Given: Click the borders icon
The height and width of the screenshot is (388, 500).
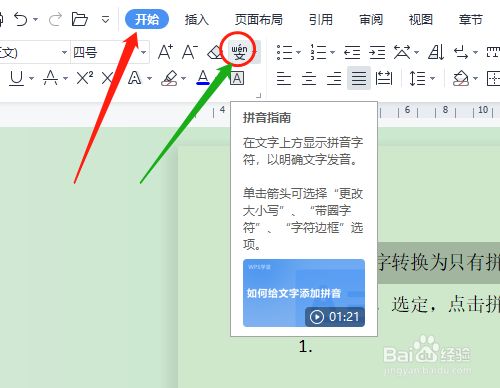Looking at the screenshot, I should coord(493,79).
